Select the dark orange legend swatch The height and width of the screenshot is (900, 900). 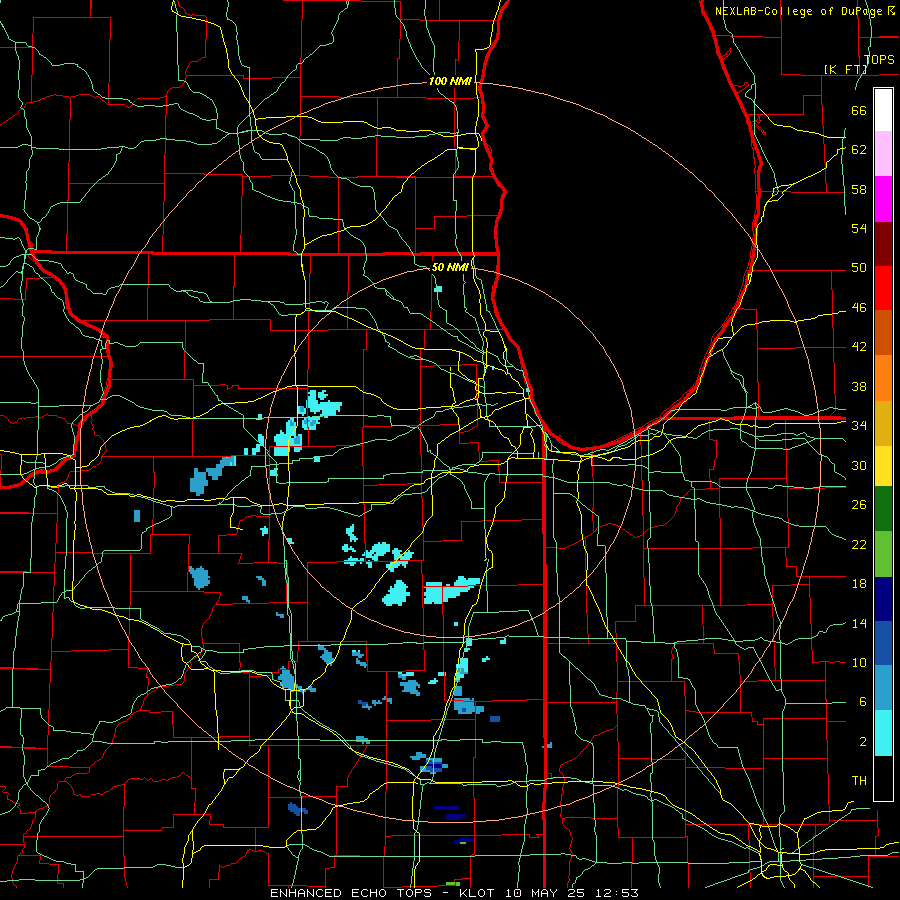click(883, 333)
